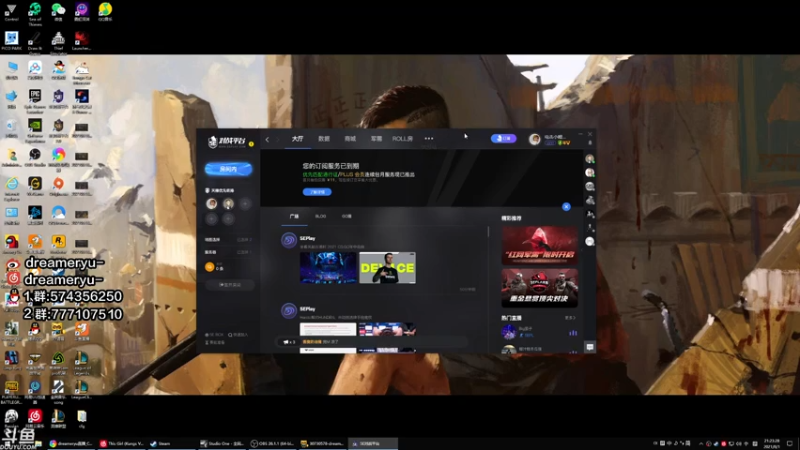Expand server selection row in left panel
Screen dimensions: 800x450
(x=229, y=252)
